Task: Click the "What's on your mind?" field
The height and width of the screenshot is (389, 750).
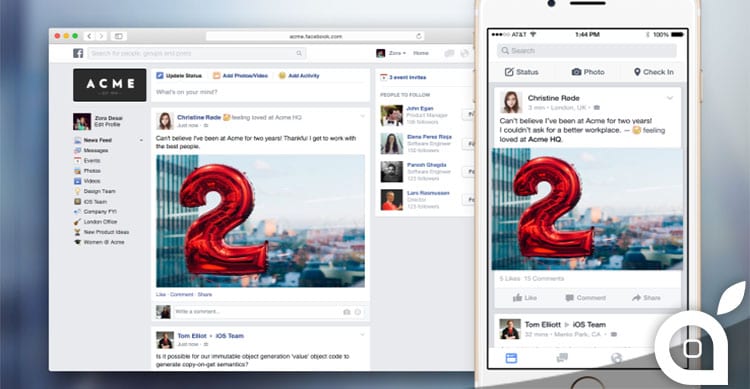Action: tap(260, 92)
